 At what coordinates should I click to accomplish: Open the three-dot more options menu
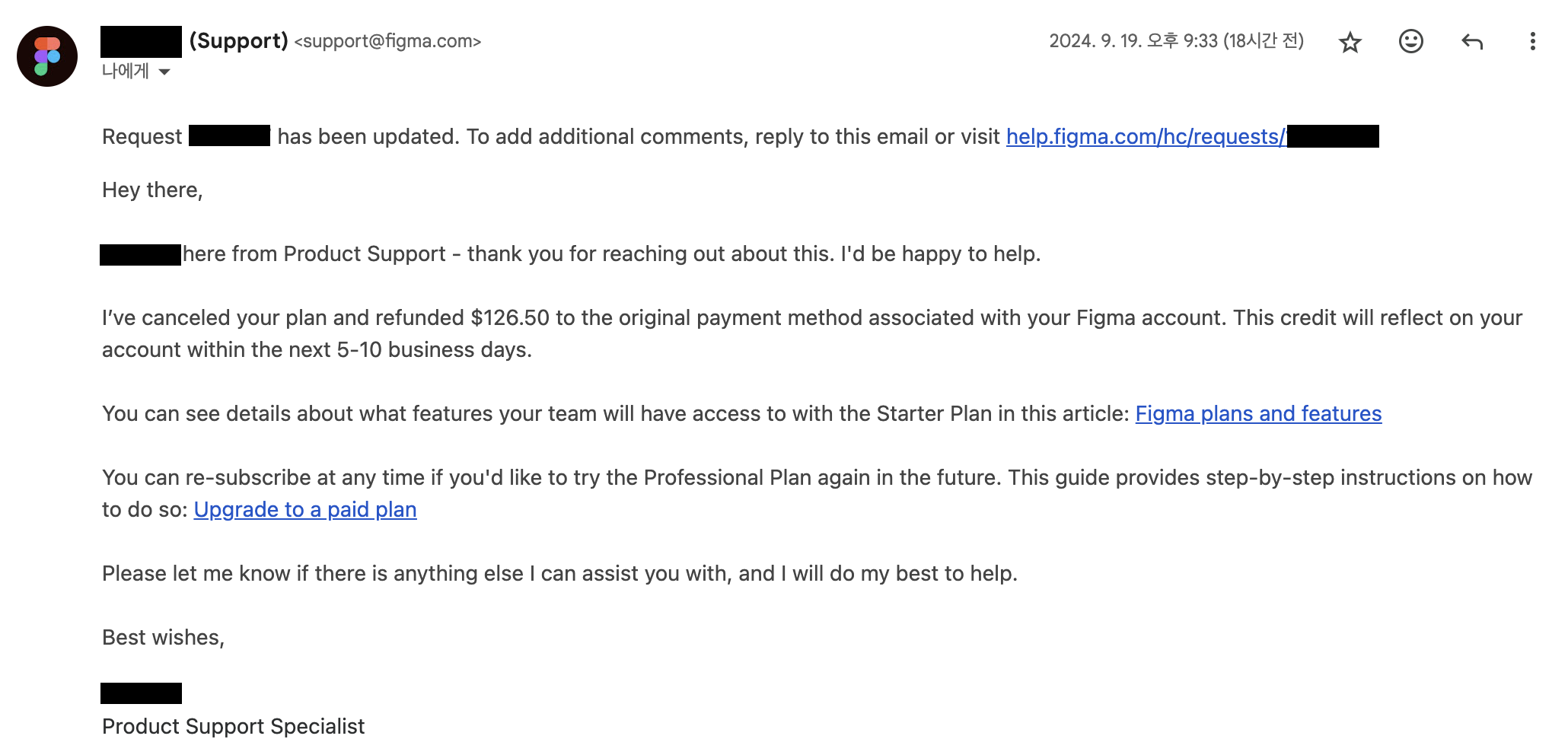point(1532,41)
